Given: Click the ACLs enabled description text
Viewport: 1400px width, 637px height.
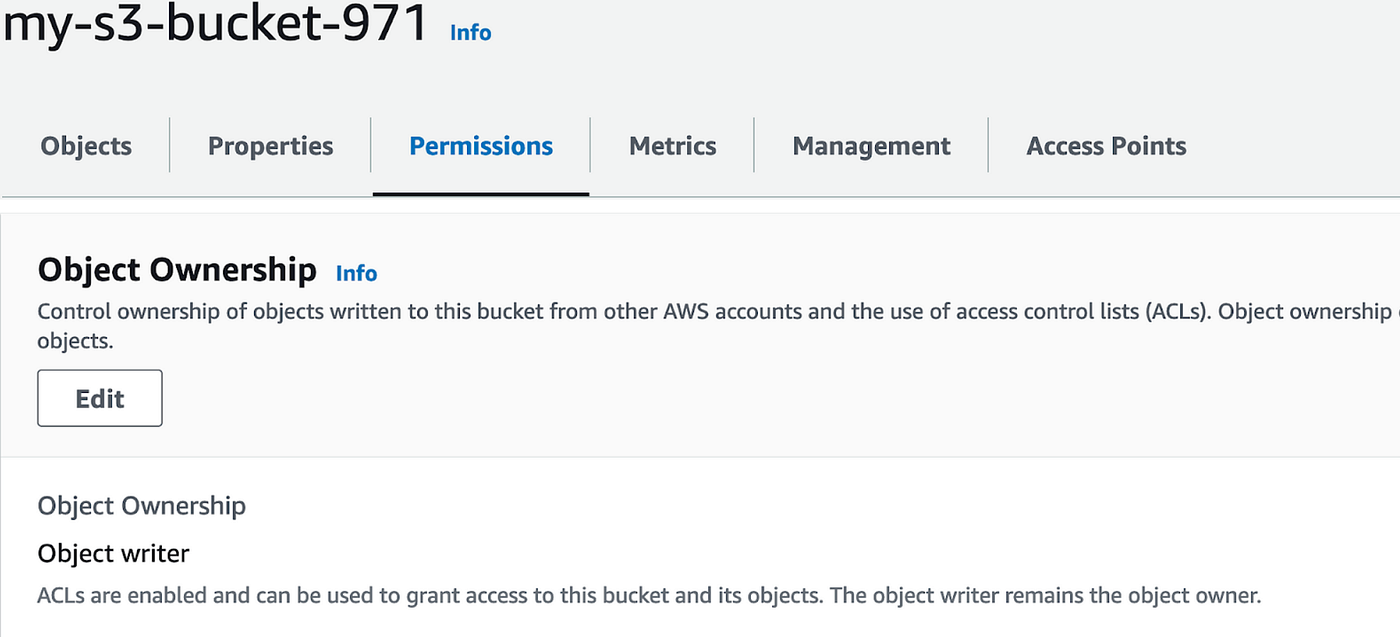Looking at the screenshot, I should (649, 594).
